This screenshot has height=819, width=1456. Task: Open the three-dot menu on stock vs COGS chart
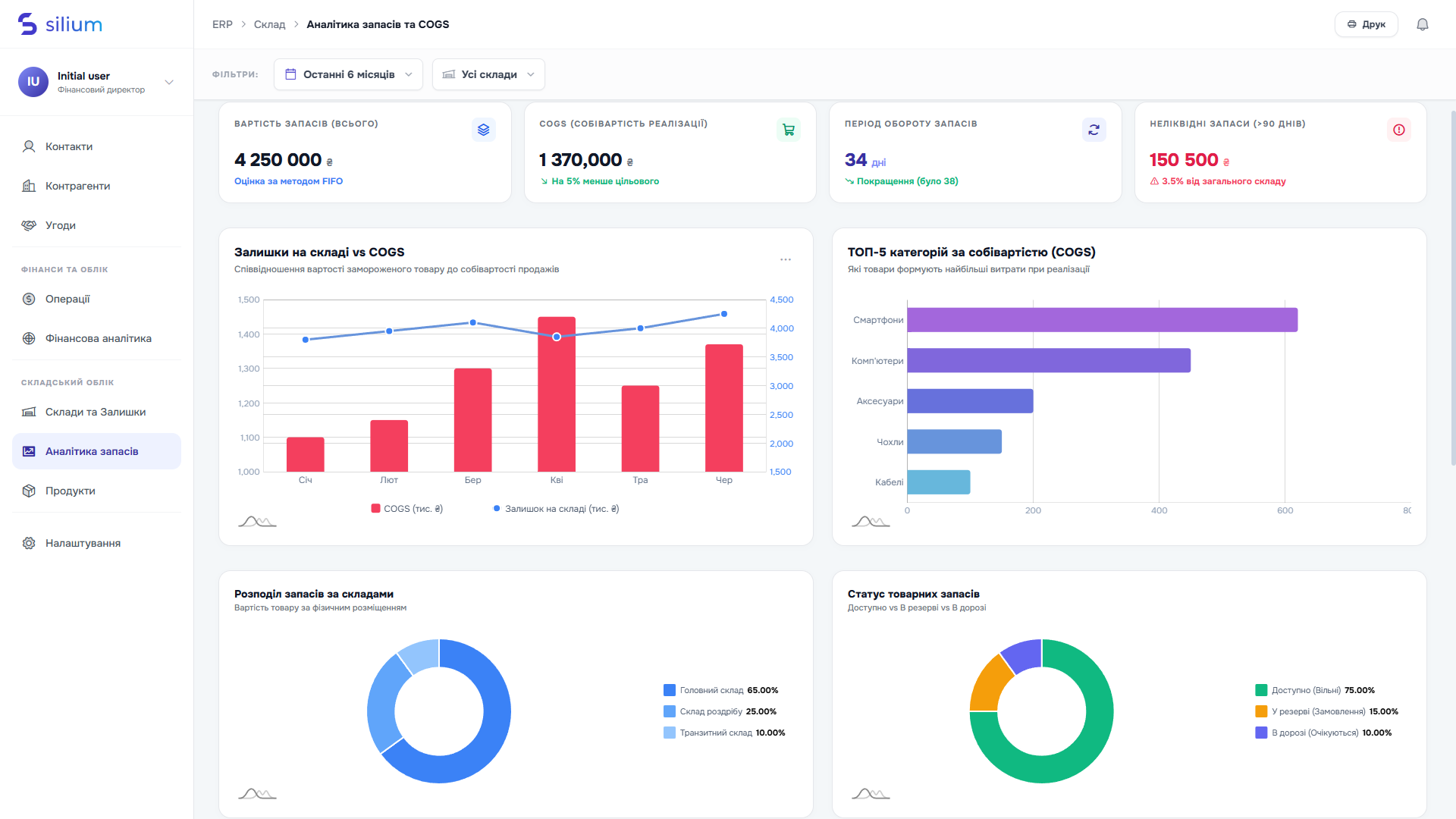(786, 259)
